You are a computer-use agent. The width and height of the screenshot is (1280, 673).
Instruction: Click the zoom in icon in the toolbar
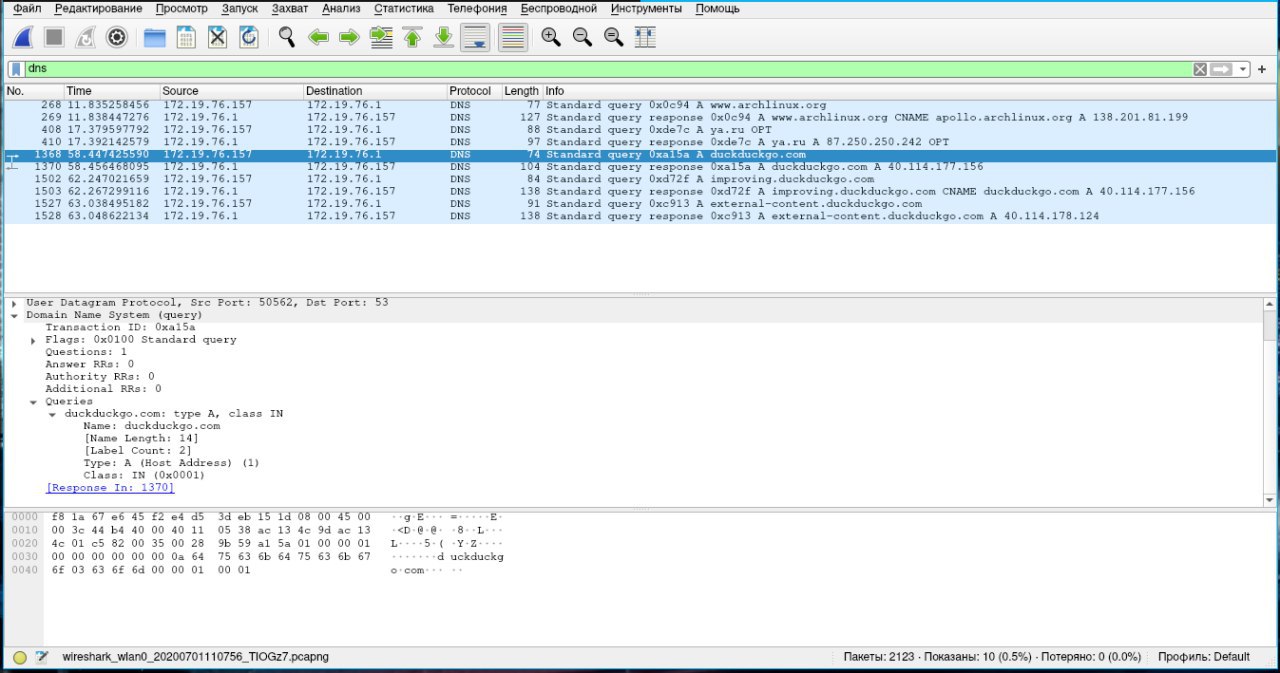[550, 38]
